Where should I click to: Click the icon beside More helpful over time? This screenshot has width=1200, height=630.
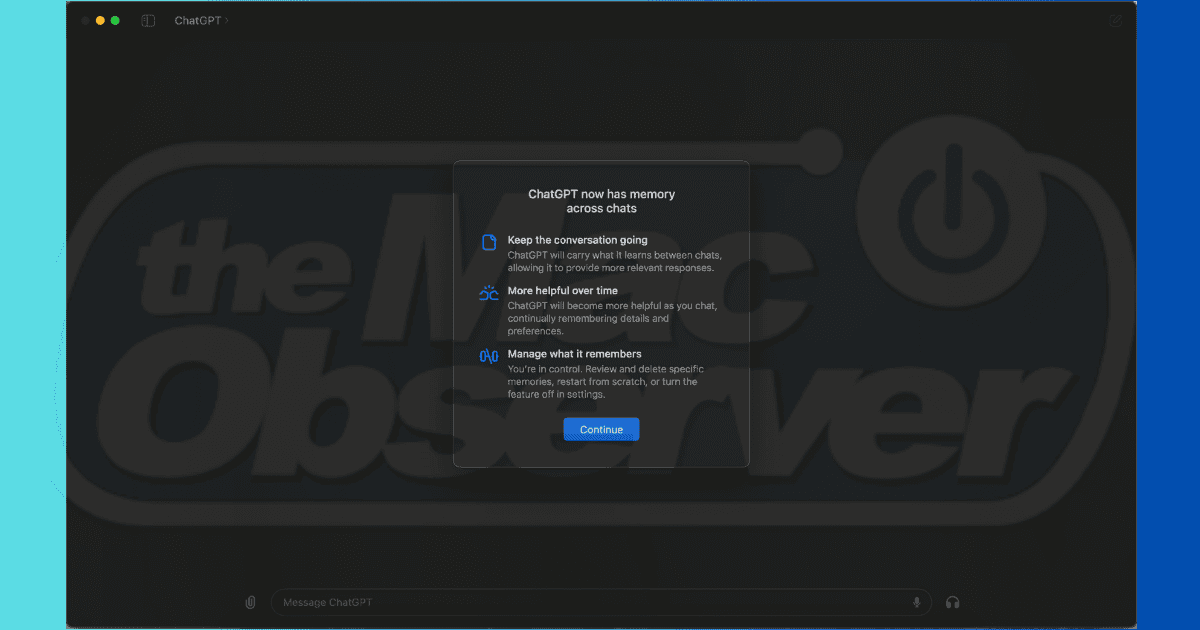489,294
